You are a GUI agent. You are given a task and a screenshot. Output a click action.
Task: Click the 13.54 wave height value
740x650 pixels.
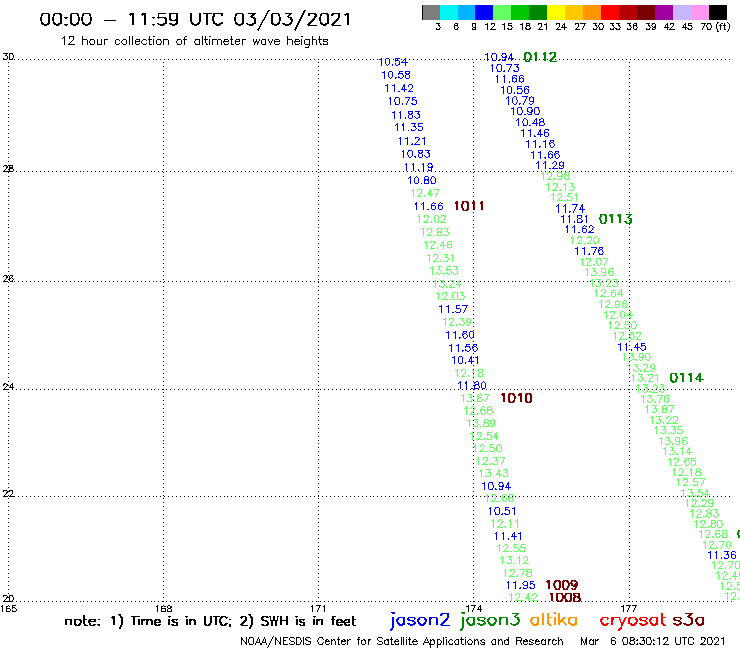[695, 493]
